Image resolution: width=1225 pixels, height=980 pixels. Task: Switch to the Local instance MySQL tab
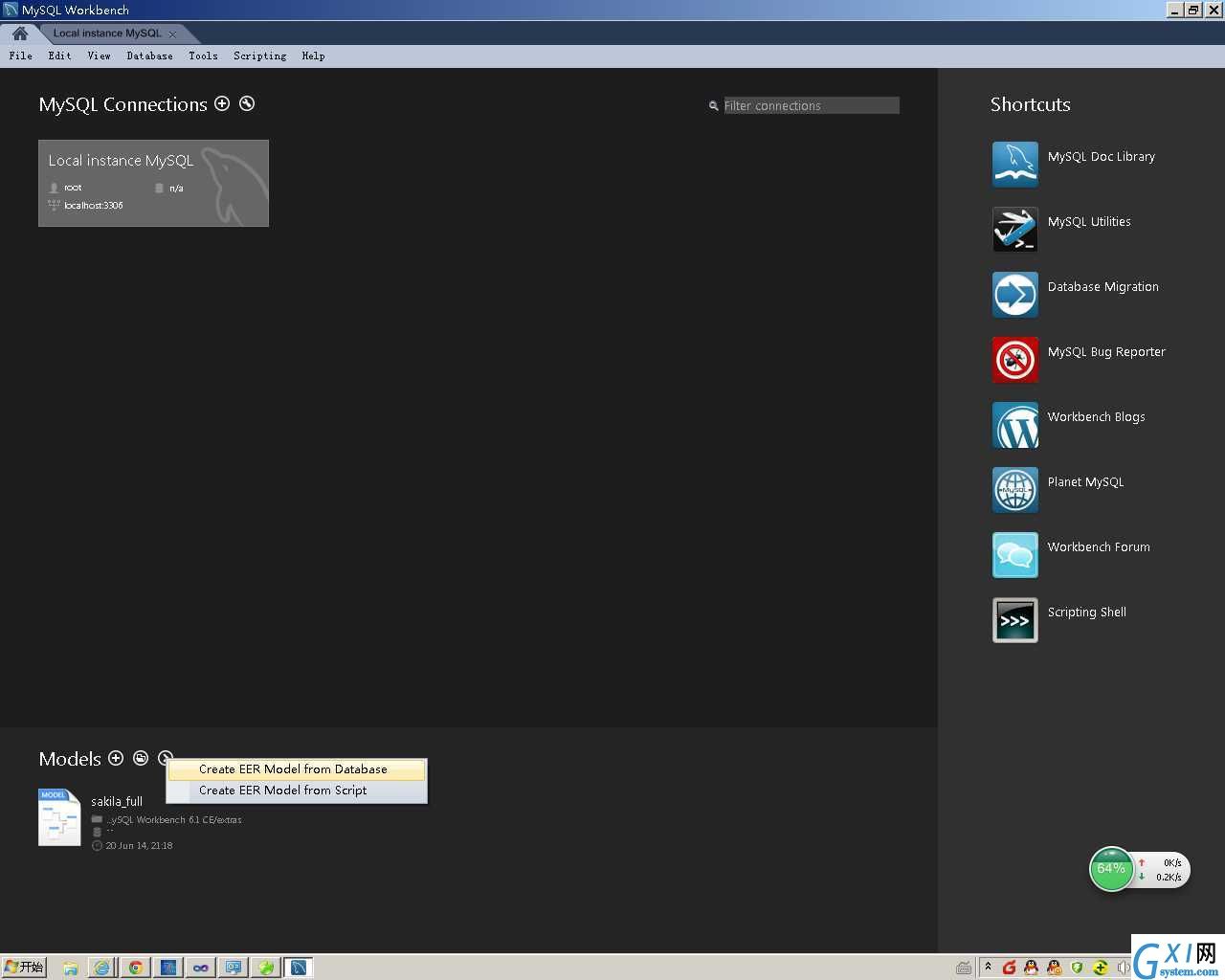click(107, 33)
